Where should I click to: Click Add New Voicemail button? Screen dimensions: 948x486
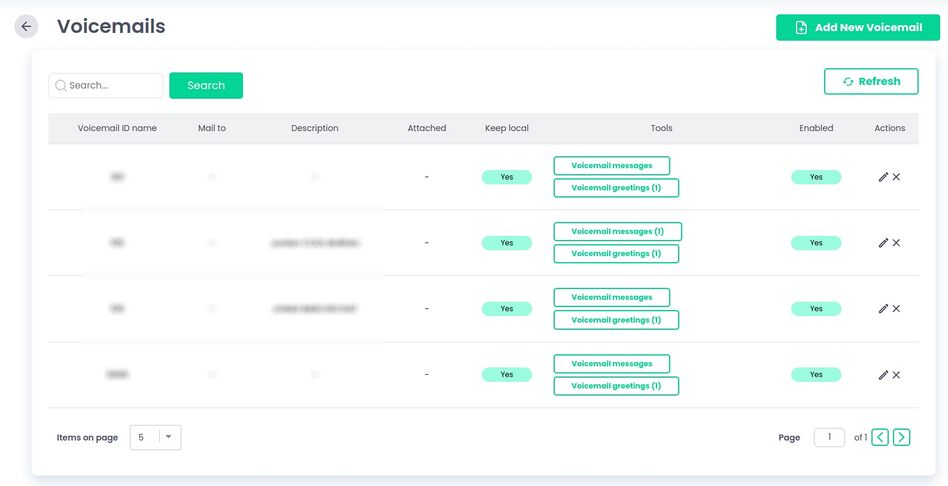[x=858, y=28]
